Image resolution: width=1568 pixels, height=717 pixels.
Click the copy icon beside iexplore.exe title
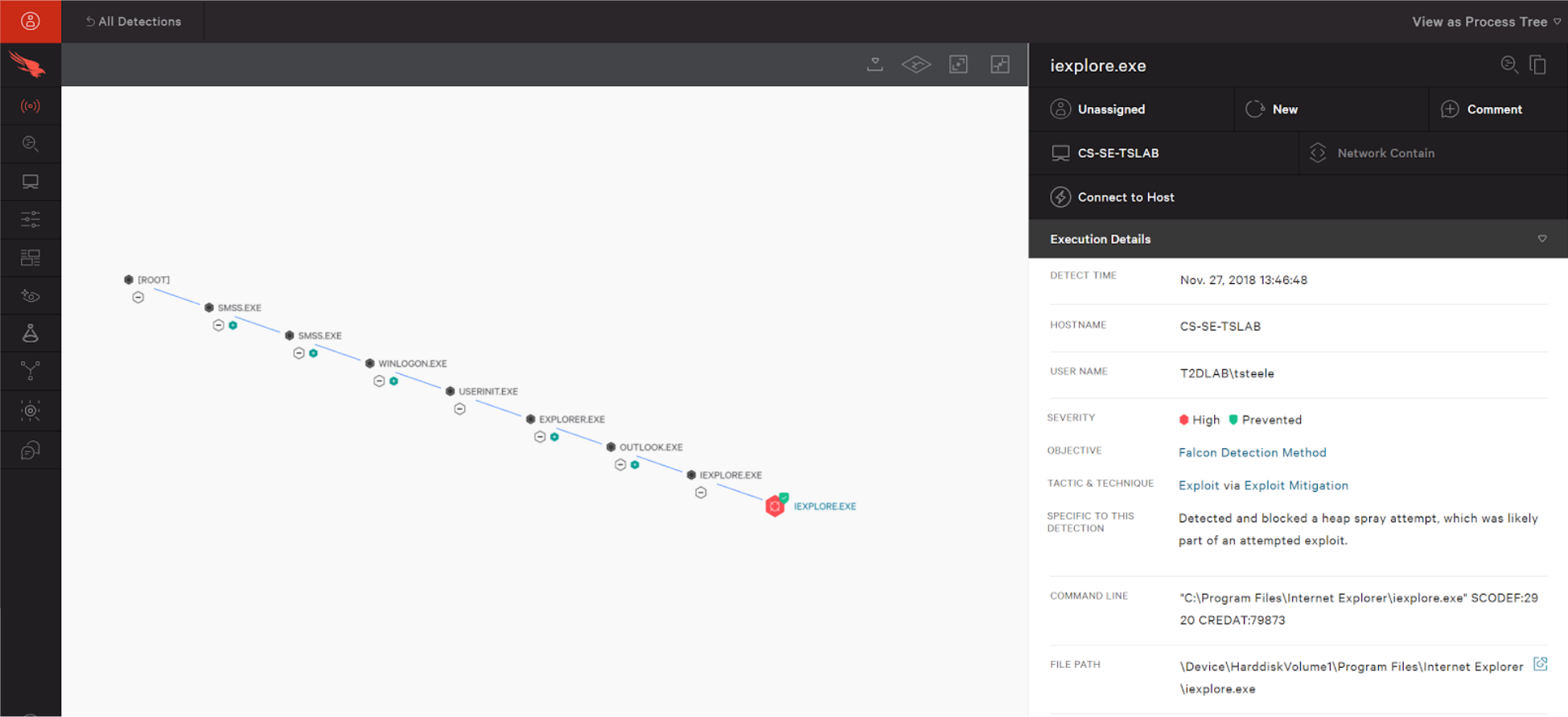[1537, 65]
